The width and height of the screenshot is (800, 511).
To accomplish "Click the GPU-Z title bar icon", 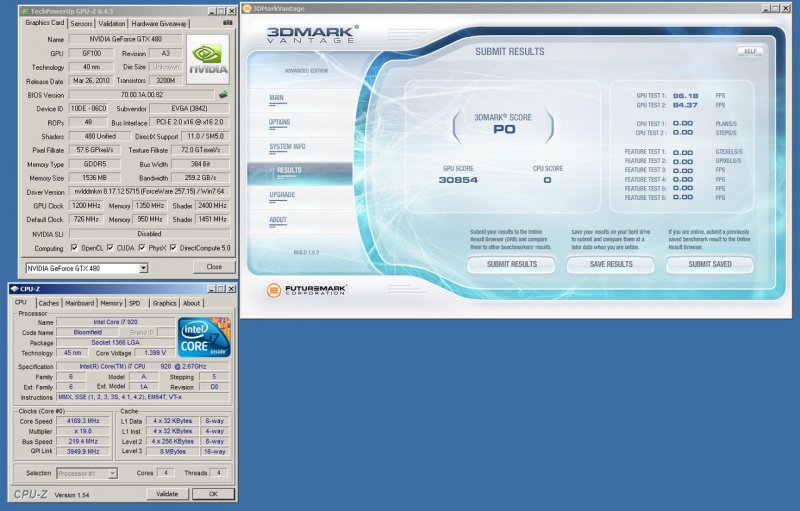I will point(24,11).
